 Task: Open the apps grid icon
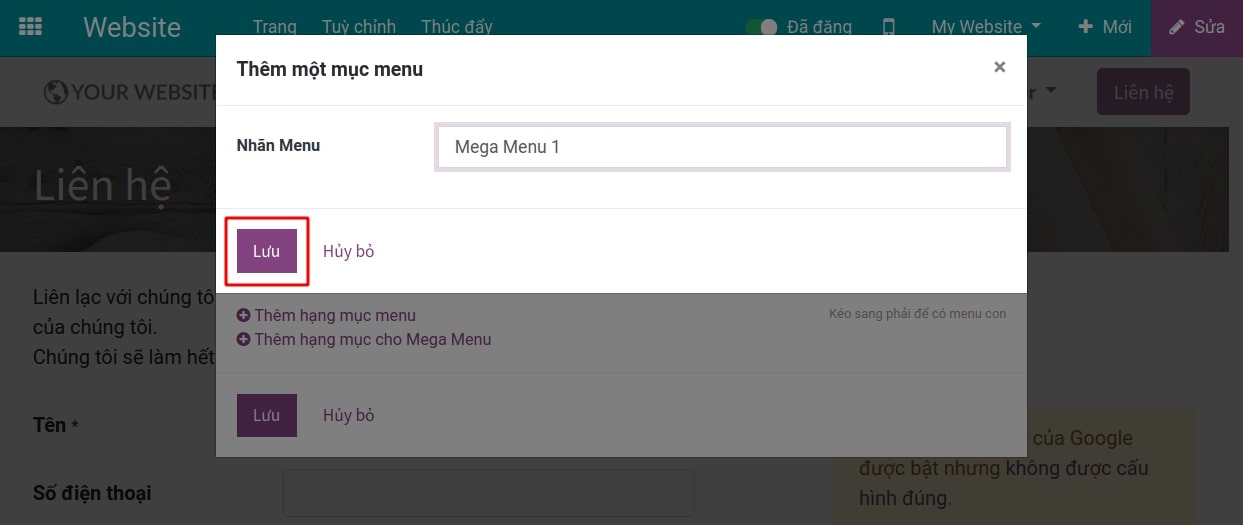[x=31, y=27]
